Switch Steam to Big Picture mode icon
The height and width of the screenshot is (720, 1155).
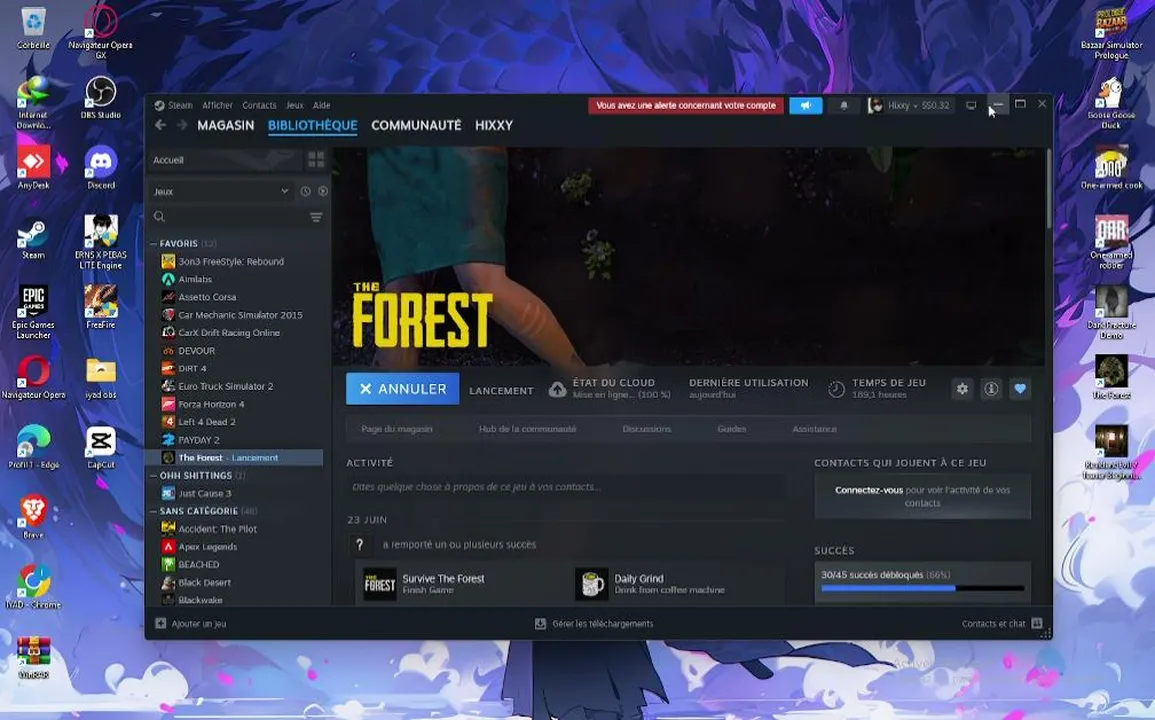971,105
